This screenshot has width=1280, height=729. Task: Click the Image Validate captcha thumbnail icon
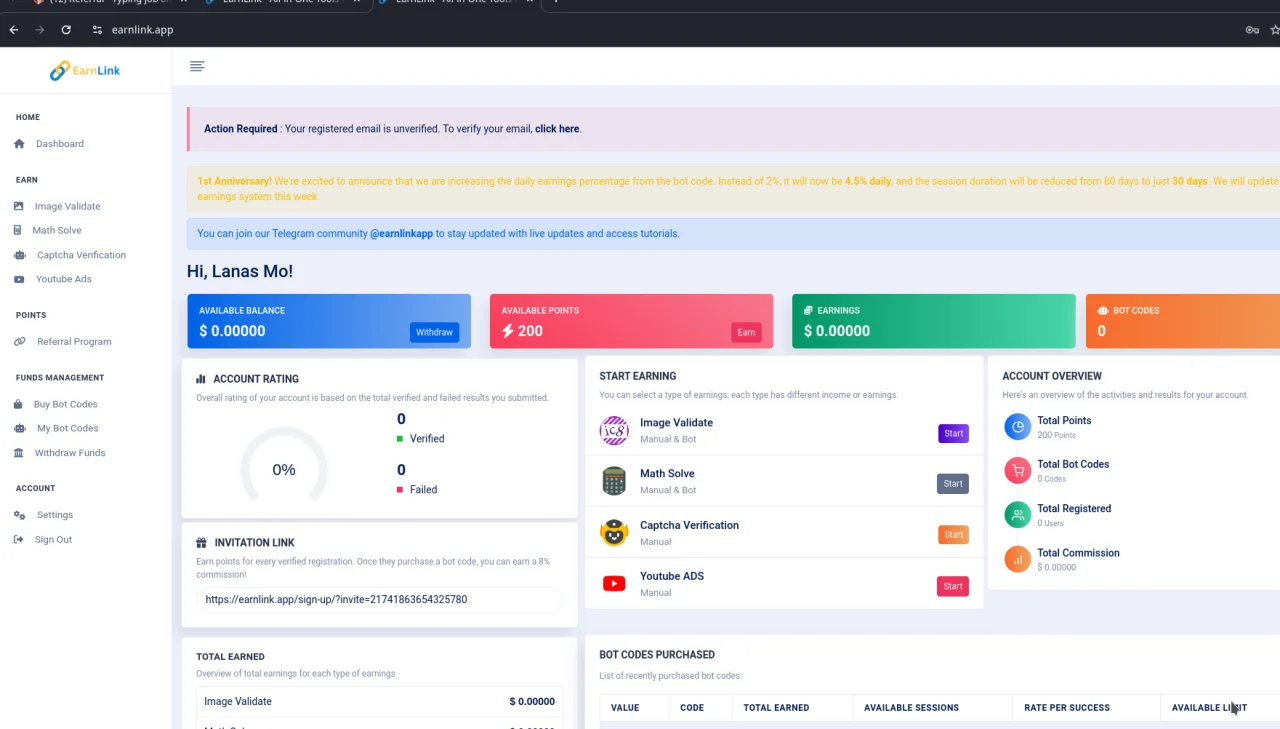[x=614, y=431]
